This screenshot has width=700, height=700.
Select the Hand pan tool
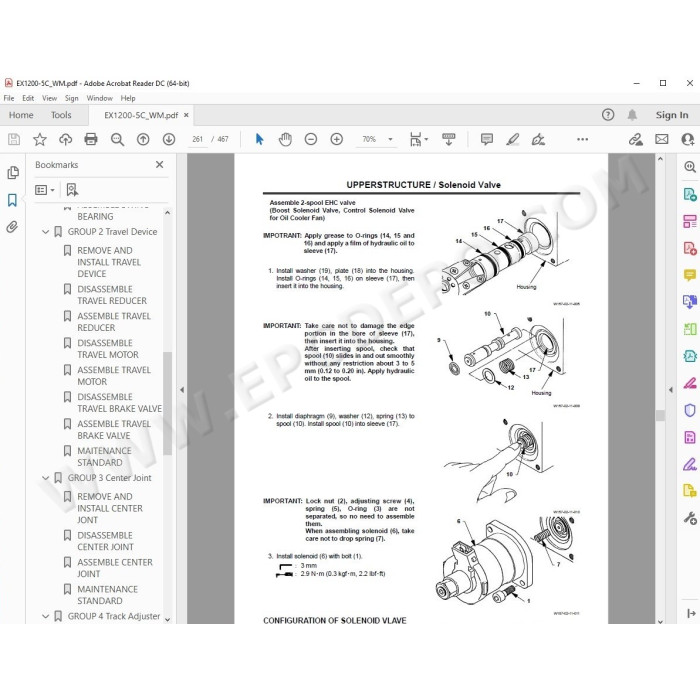[285, 140]
